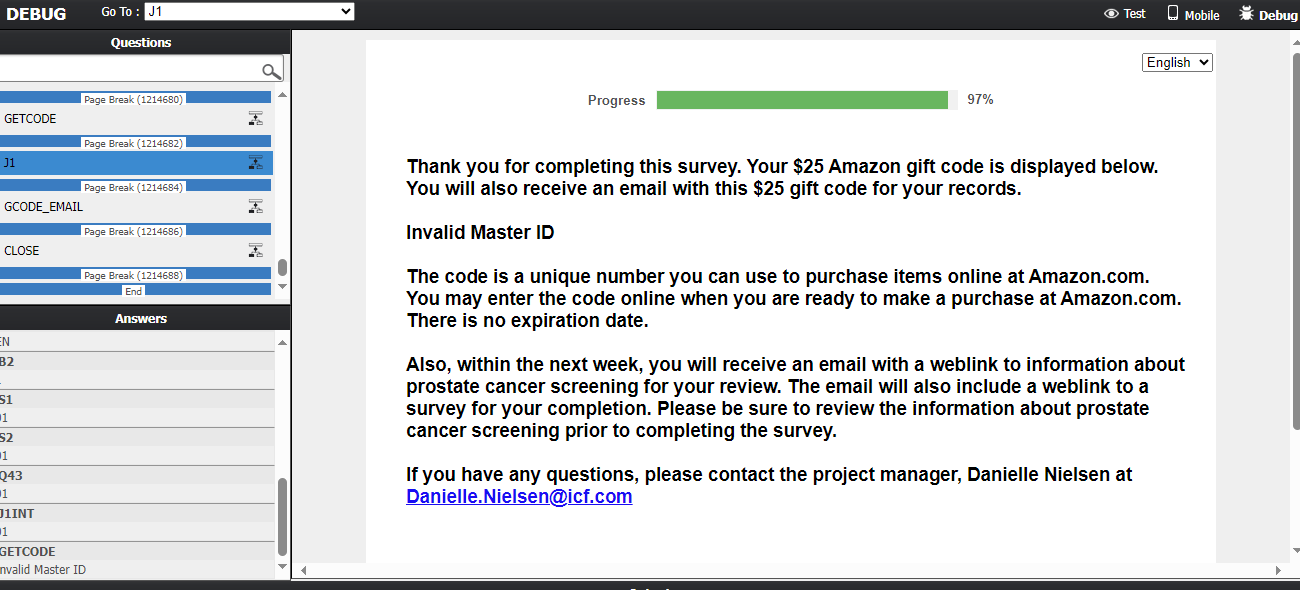Select the GETCODE answer entry in Answers
This screenshot has height=590, width=1300.
click(x=30, y=552)
